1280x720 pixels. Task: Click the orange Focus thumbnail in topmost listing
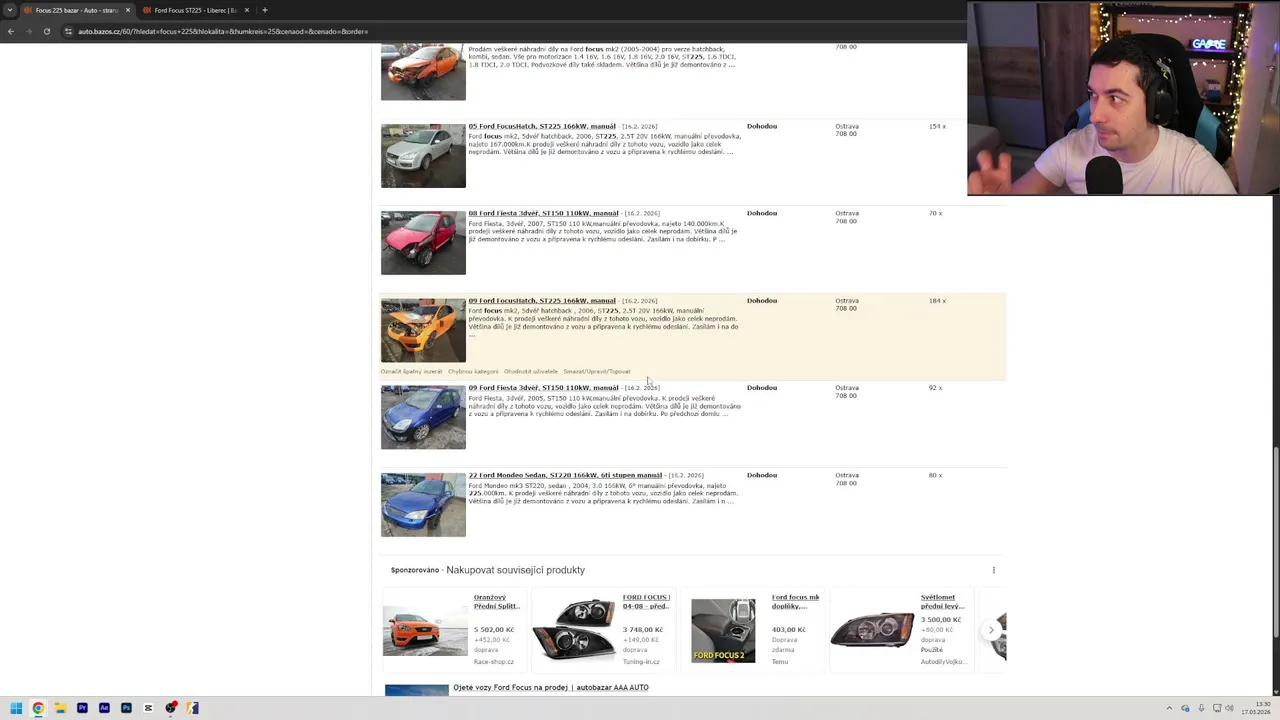click(423, 72)
